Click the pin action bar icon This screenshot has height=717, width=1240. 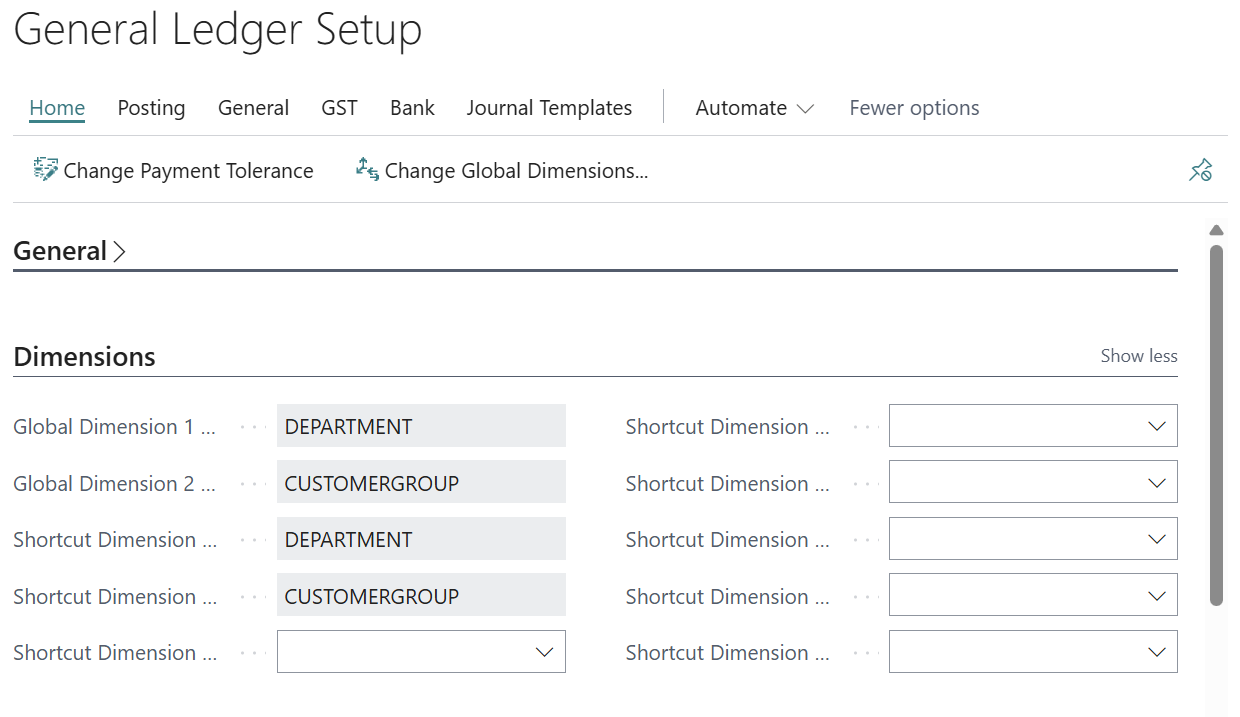tap(1200, 171)
